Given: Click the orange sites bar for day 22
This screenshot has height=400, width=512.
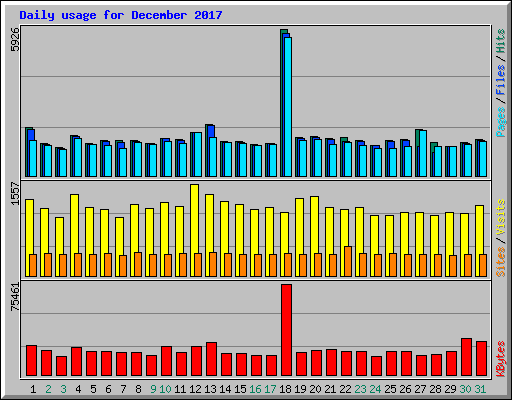Looking at the screenshot, I should tap(348, 261).
